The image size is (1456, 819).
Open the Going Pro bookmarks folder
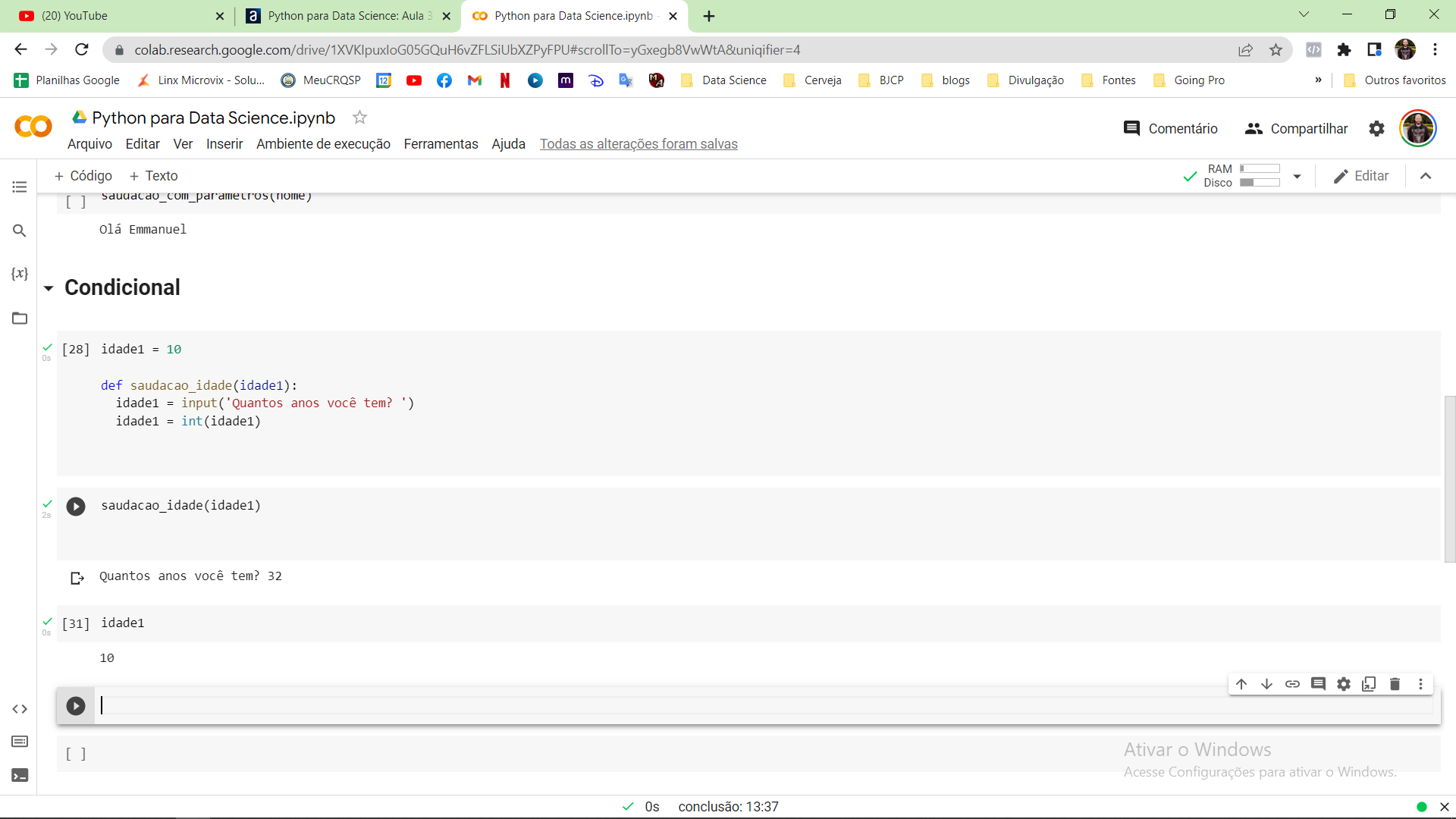[1189, 80]
